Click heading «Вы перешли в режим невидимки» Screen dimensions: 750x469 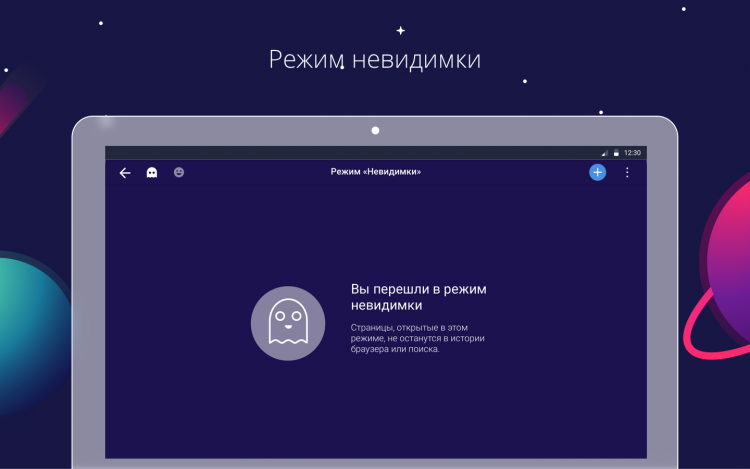click(x=419, y=297)
